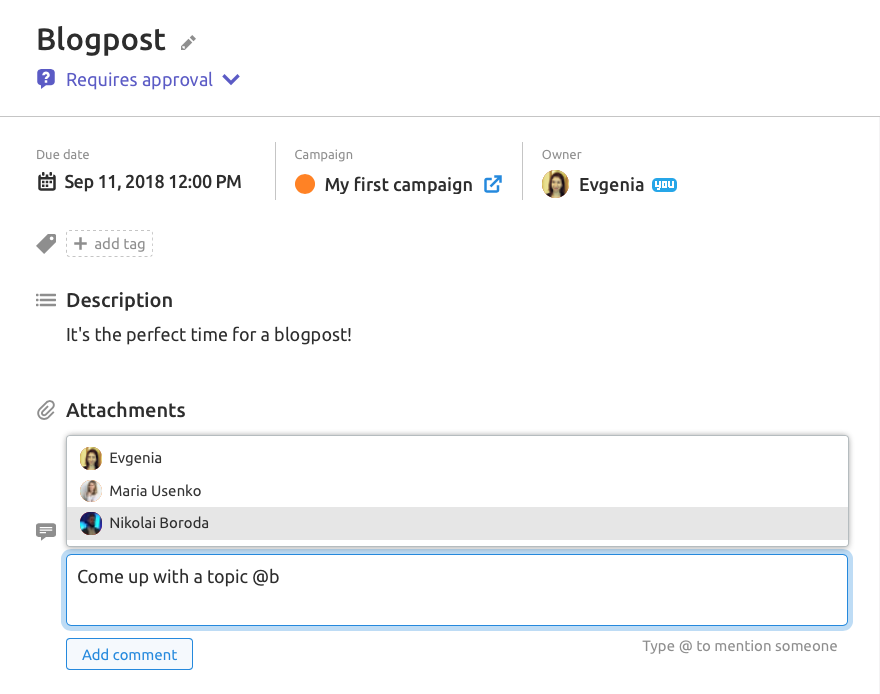The height and width of the screenshot is (694, 880).
Task: Click the pencil edit icon beside Blogpost
Action: (188, 43)
